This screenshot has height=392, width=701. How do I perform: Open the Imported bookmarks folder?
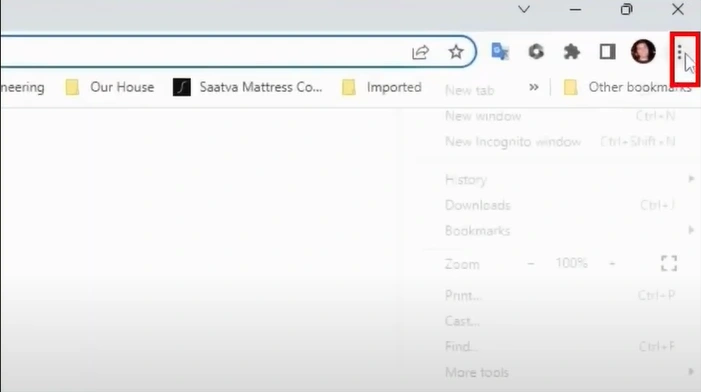click(382, 87)
